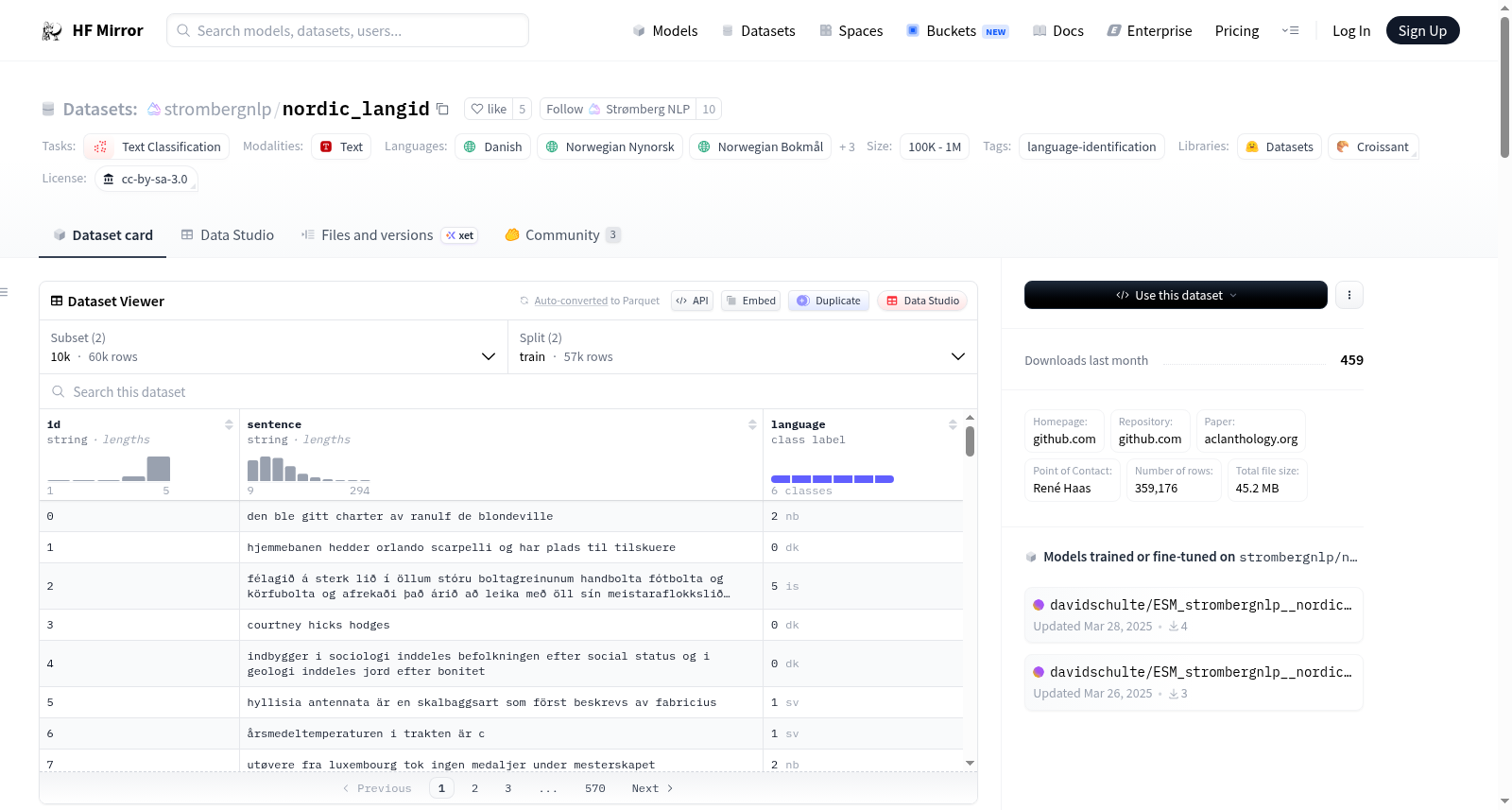Select the Norwegian Bokmål language tag
Image resolution: width=1512 pixels, height=810 pixels.
[x=760, y=146]
